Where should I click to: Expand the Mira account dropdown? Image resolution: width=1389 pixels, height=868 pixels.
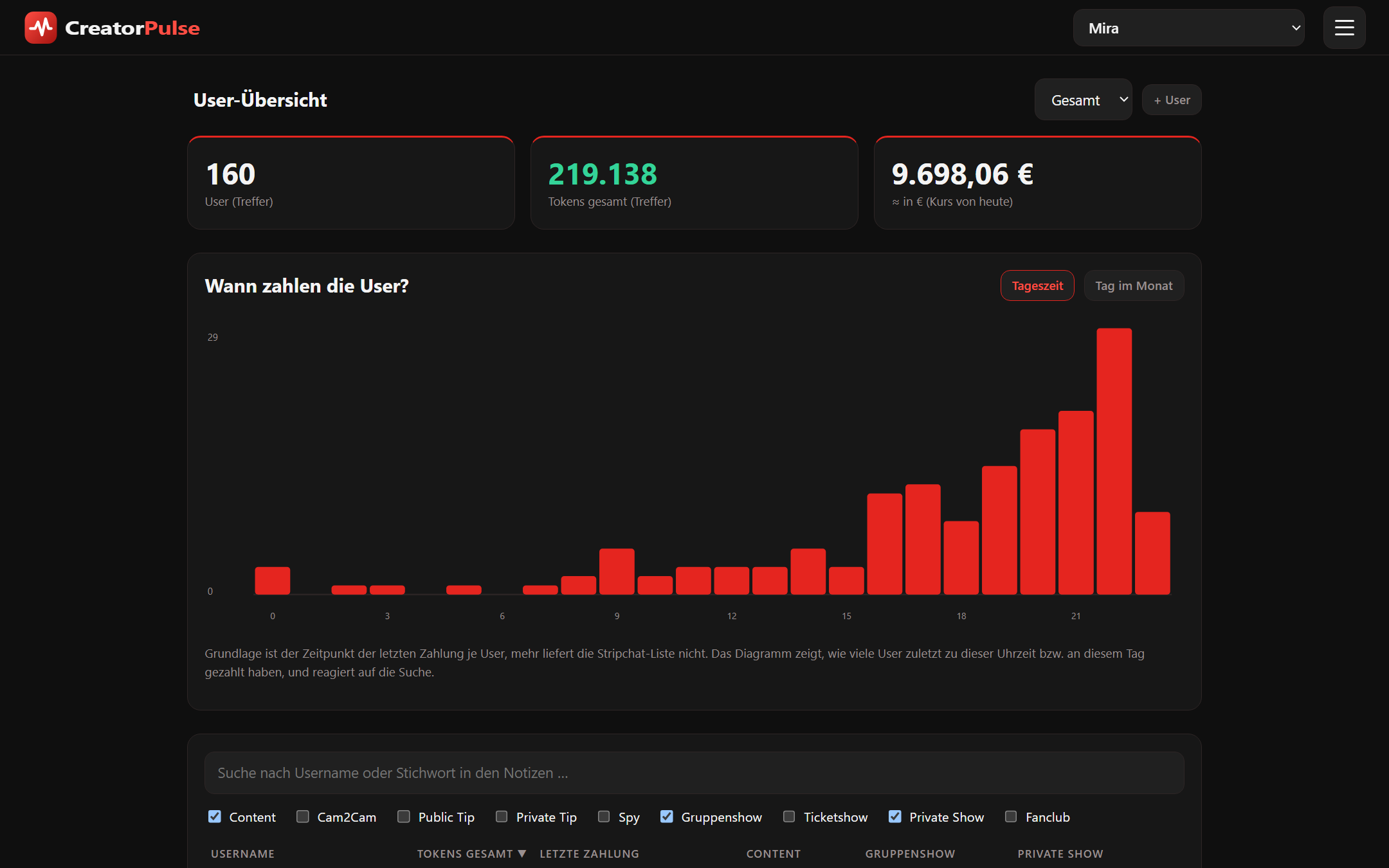pyautogui.click(x=1188, y=28)
